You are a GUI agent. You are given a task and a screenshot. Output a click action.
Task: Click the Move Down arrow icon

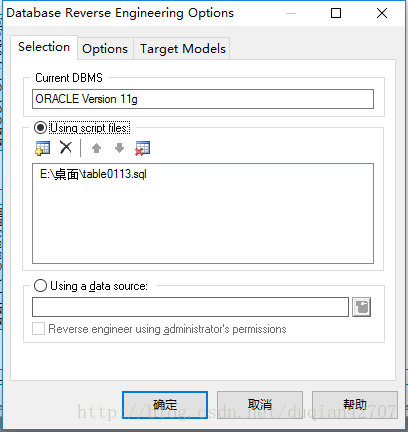click(x=119, y=148)
